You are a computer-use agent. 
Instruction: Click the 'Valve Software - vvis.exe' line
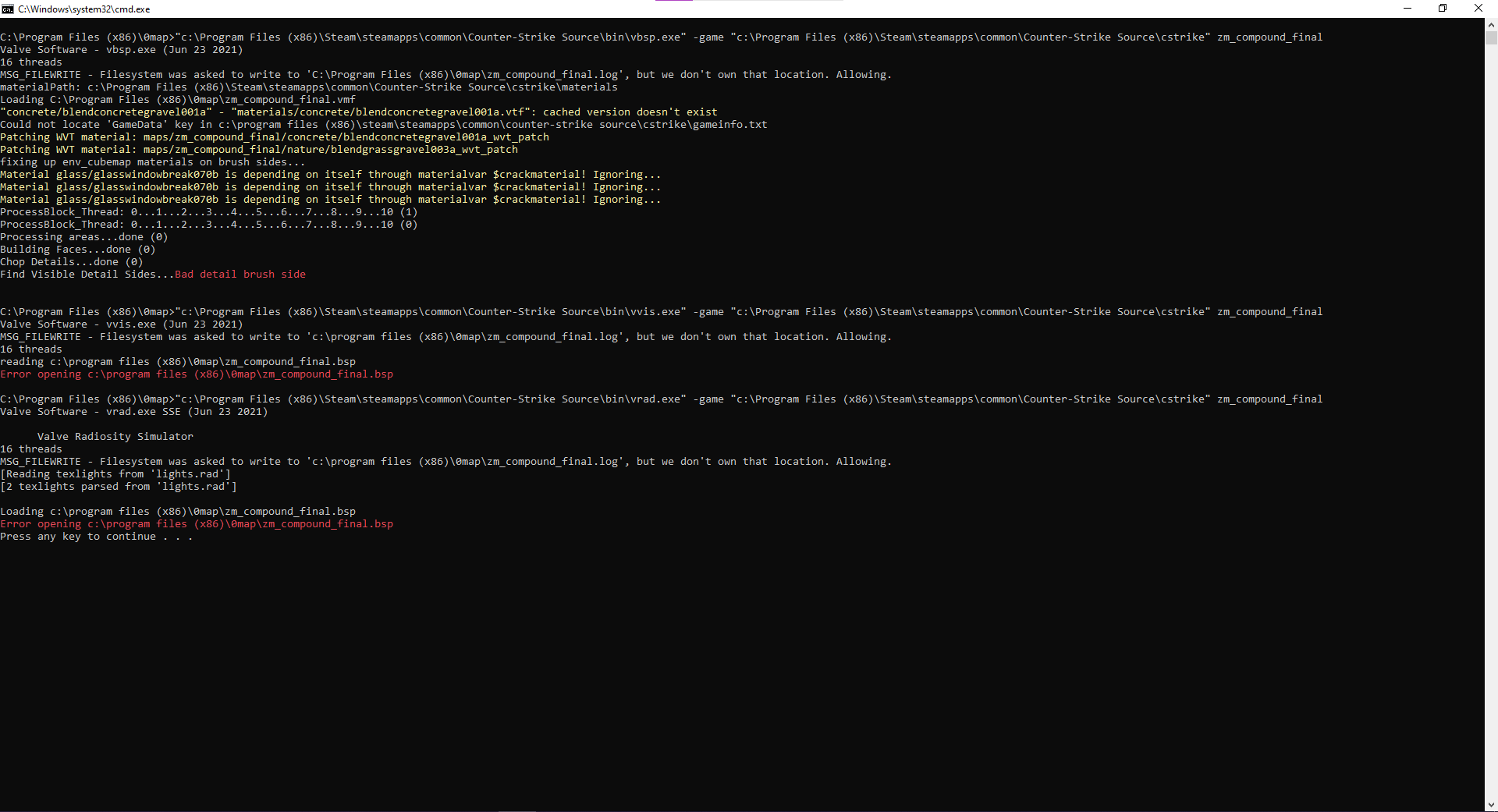point(122,324)
